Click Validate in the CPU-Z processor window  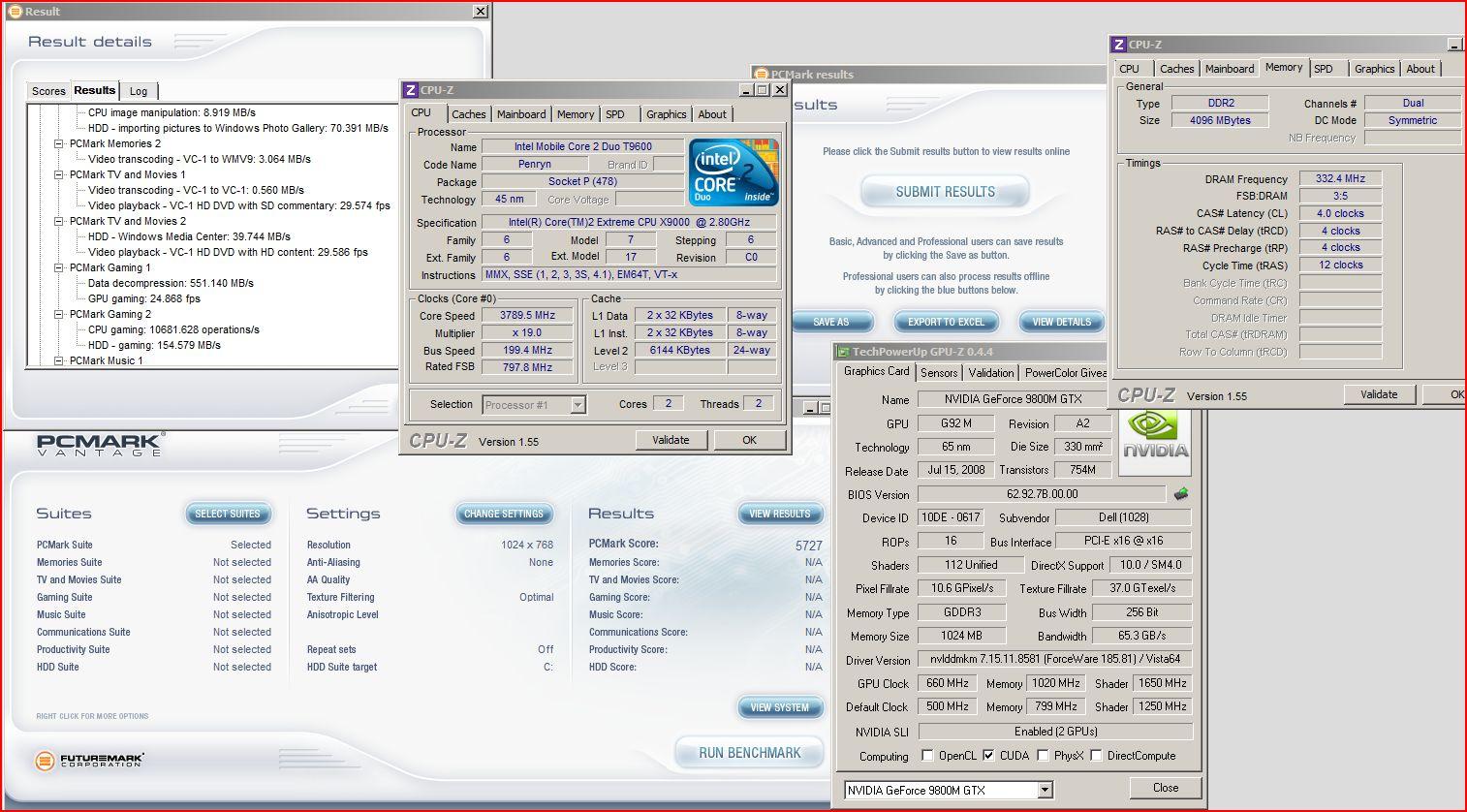point(671,440)
